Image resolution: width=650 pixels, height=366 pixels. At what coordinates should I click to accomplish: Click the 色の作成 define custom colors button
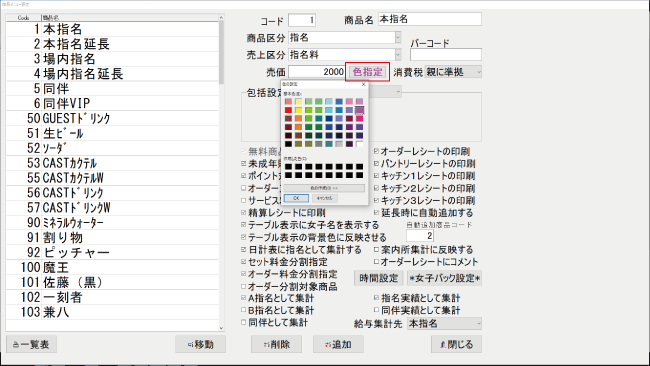324,188
